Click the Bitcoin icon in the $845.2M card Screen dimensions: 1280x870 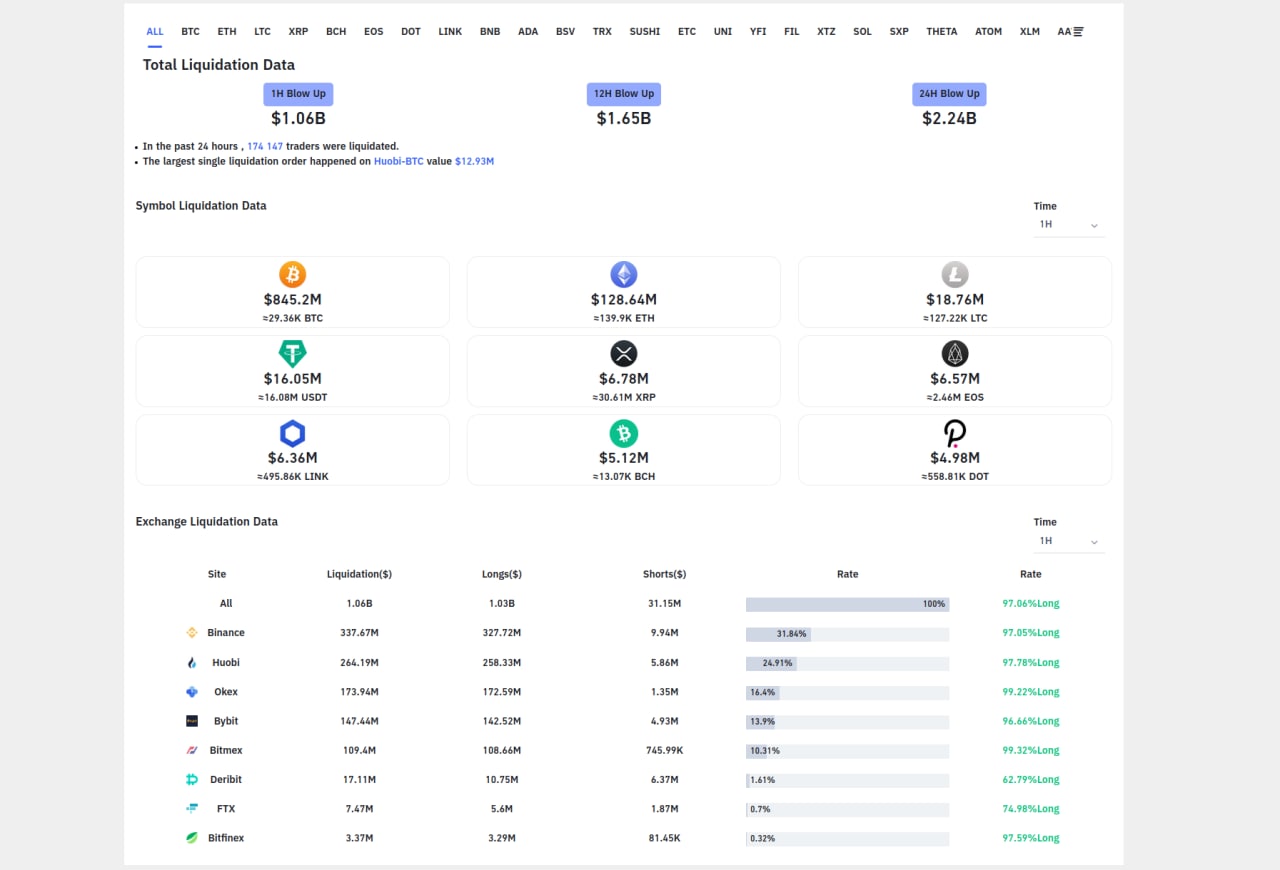pyautogui.click(x=292, y=274)
